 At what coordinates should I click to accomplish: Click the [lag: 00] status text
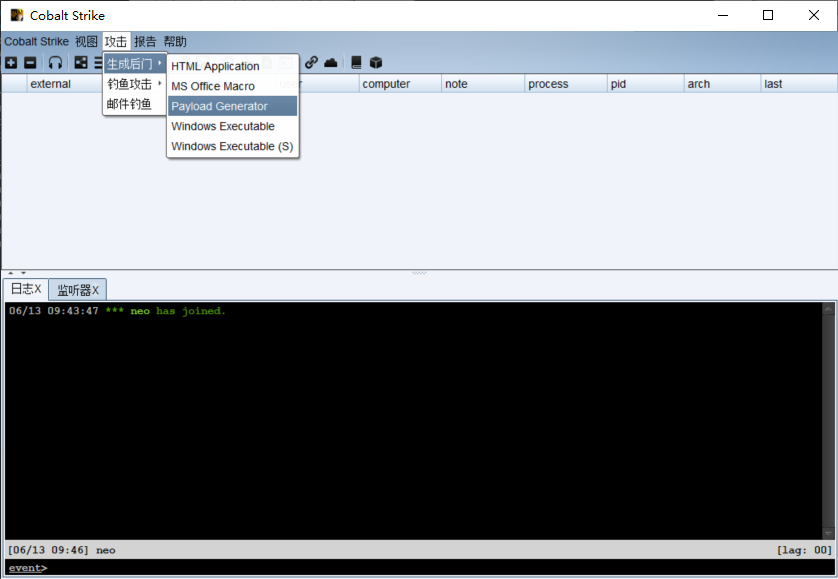click(x=804, y=550)
